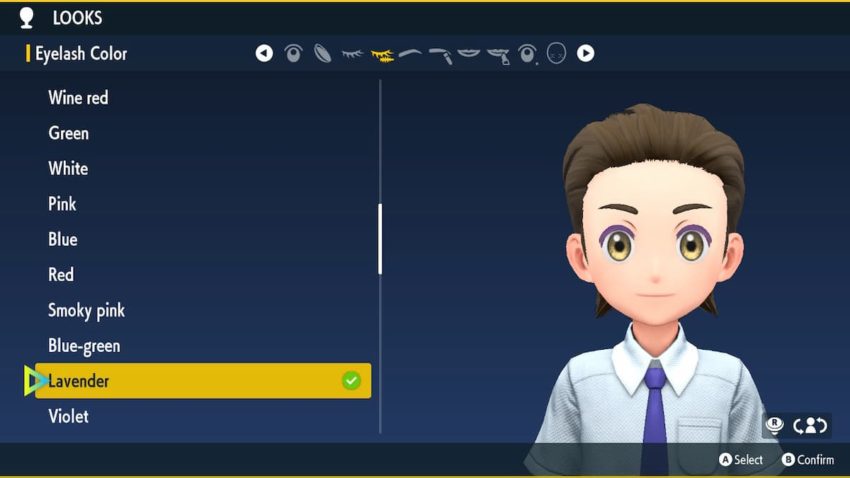Choose the White eyelash color
Screen dimensions: 850x478
(x=203, y=169)
